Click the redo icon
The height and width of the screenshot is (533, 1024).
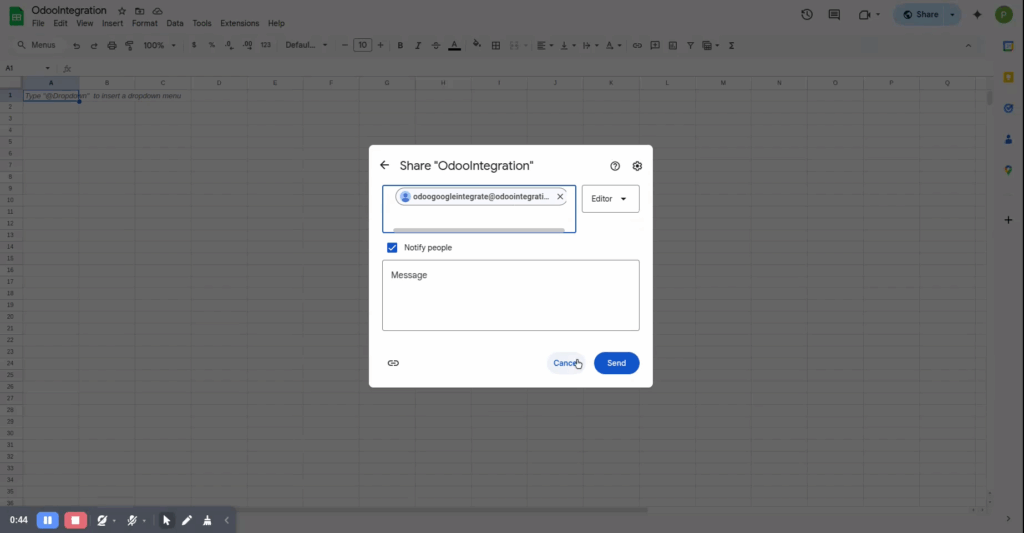[93, 46]
